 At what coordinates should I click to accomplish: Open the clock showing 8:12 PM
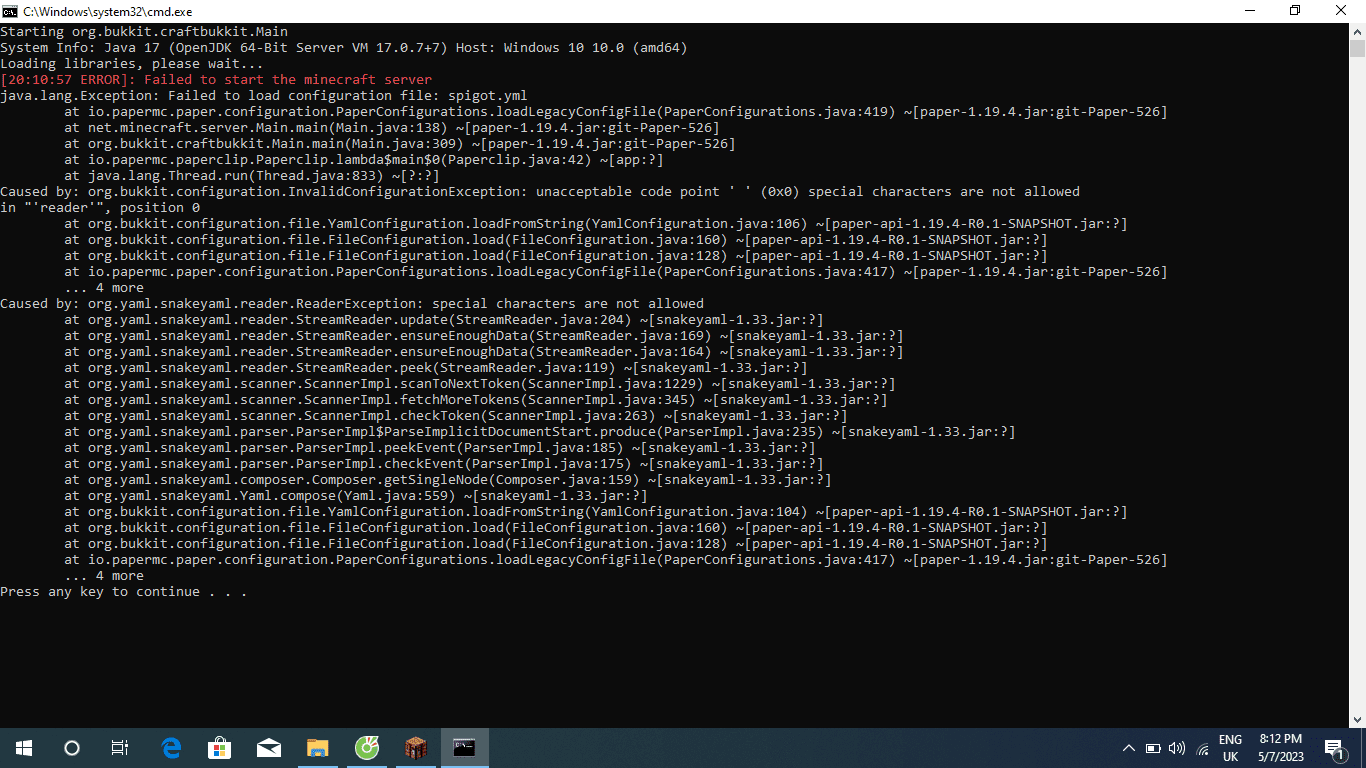(1280, 748)
